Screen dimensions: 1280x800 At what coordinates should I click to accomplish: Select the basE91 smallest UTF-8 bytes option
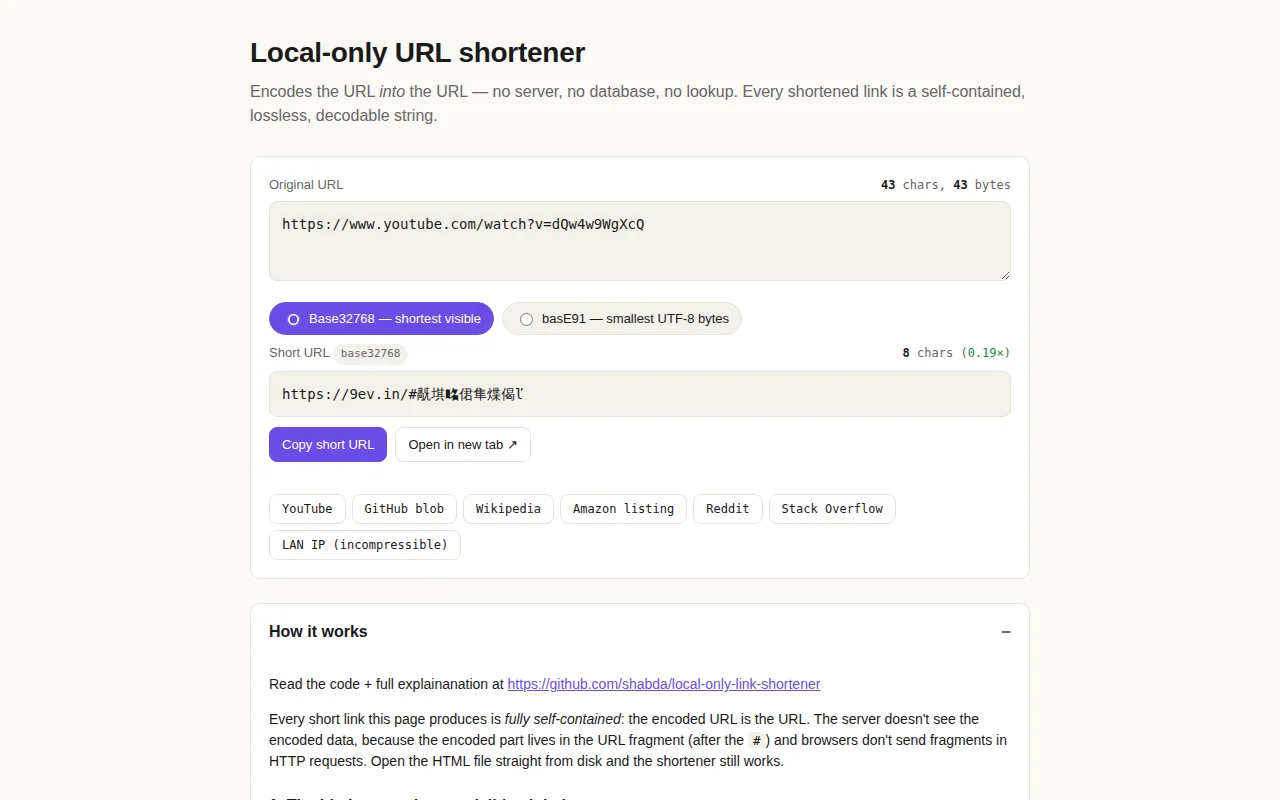[622, 318]
